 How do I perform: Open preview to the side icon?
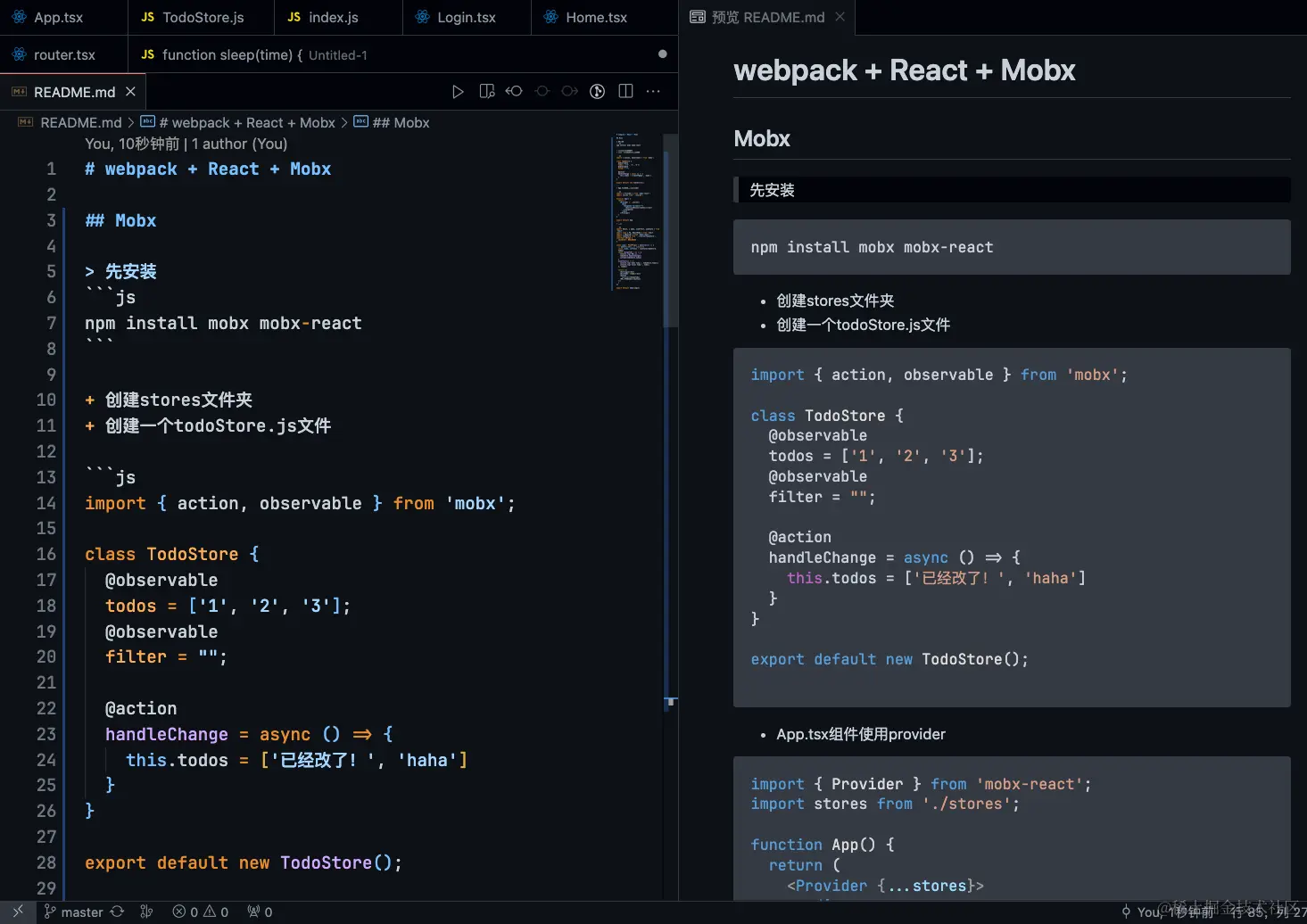(487, 91)
